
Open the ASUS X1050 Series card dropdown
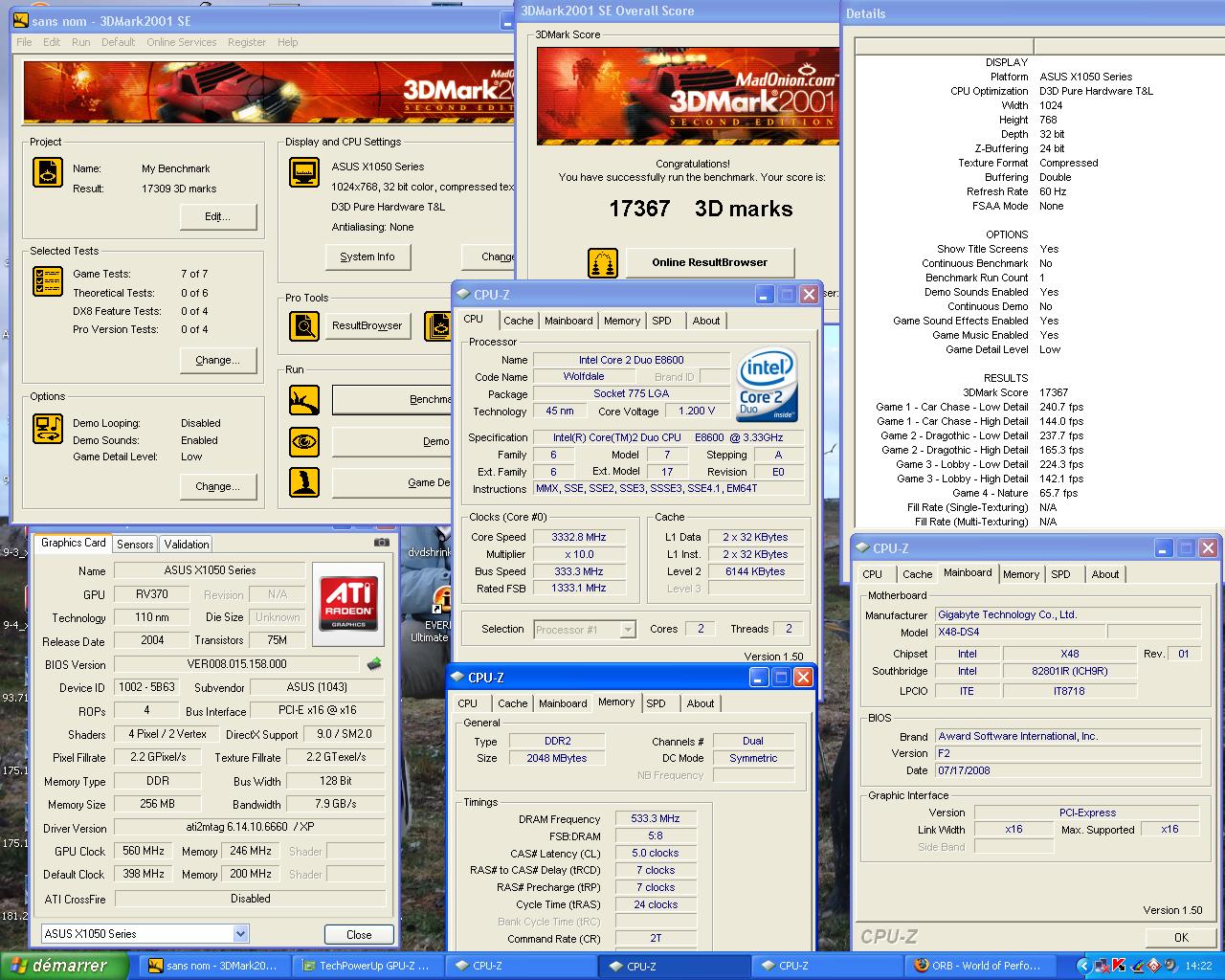click(240, 933)
